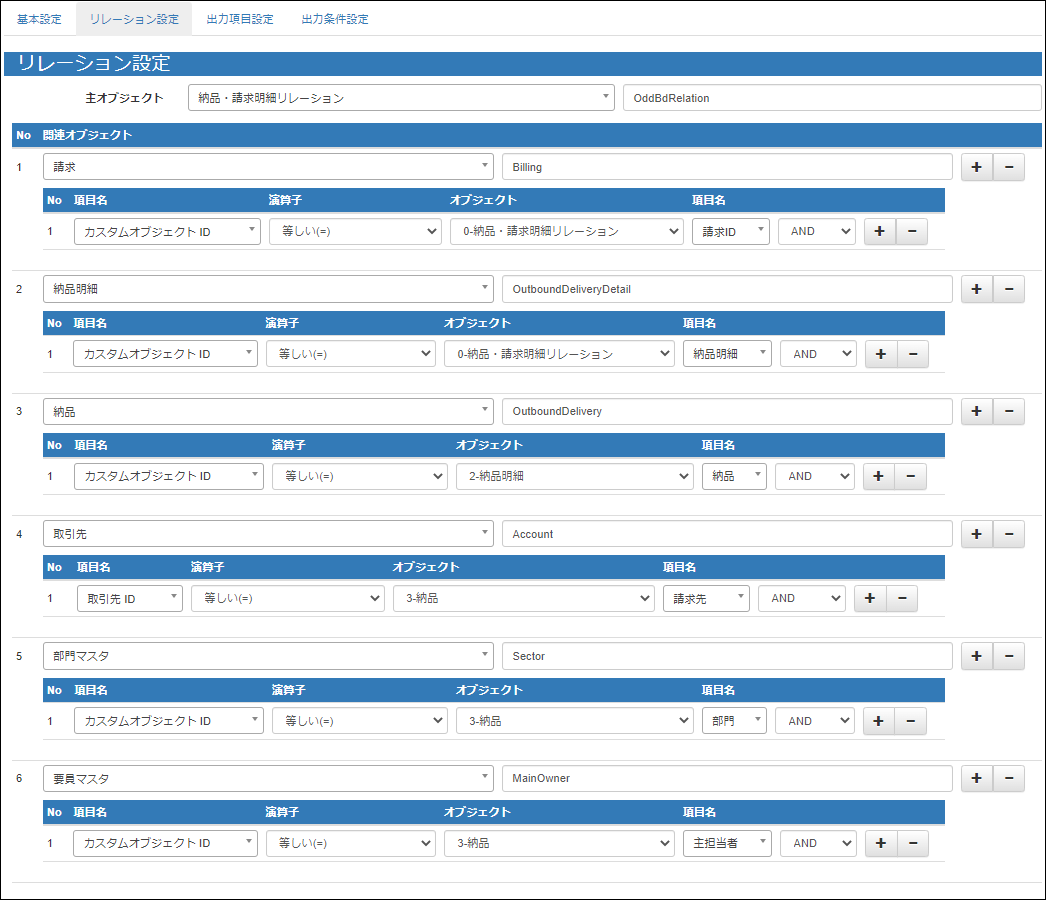
Task: Click the minus icon in the OutboundDelivery object row
Action: pos(1008,412)
